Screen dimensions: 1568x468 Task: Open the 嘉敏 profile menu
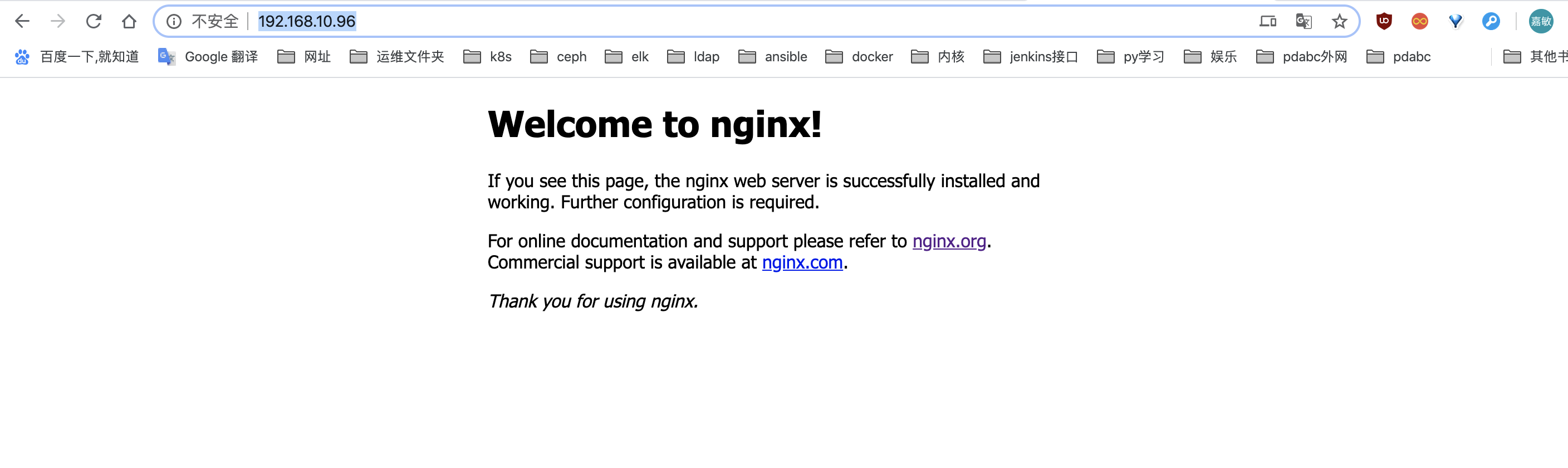1544,20
